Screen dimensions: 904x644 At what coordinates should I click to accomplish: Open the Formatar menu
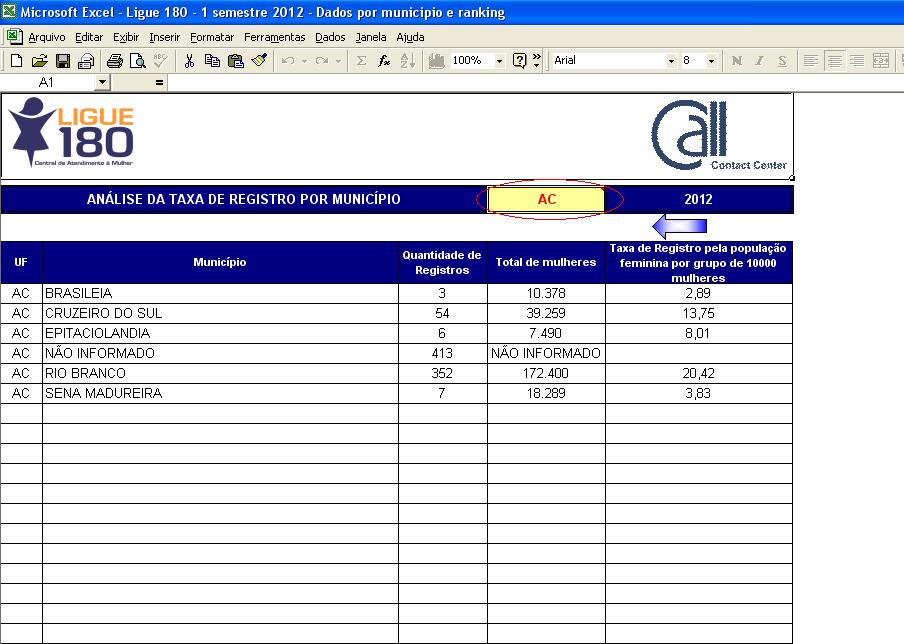click(212, 37)
